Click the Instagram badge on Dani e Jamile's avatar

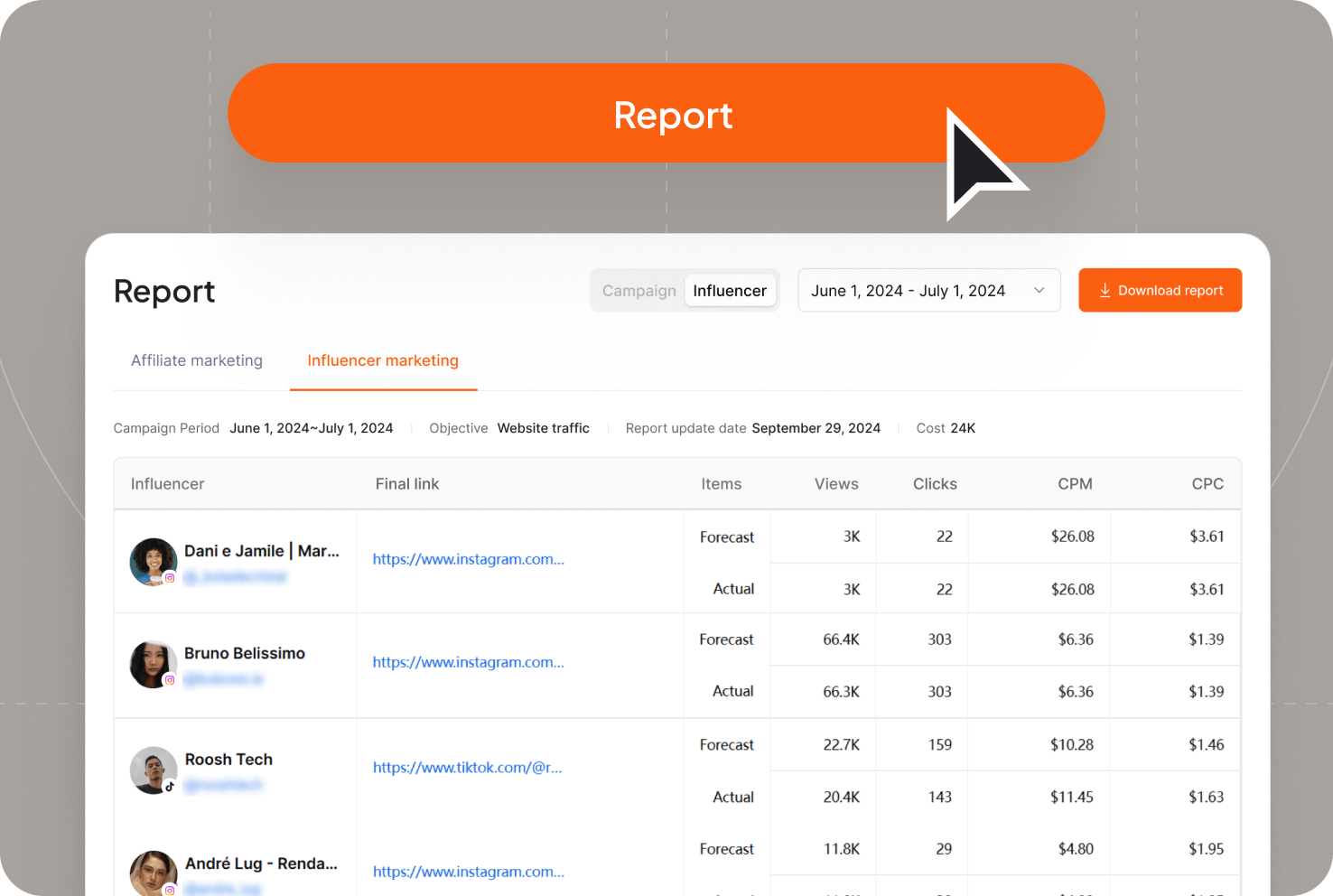(170, 578)
